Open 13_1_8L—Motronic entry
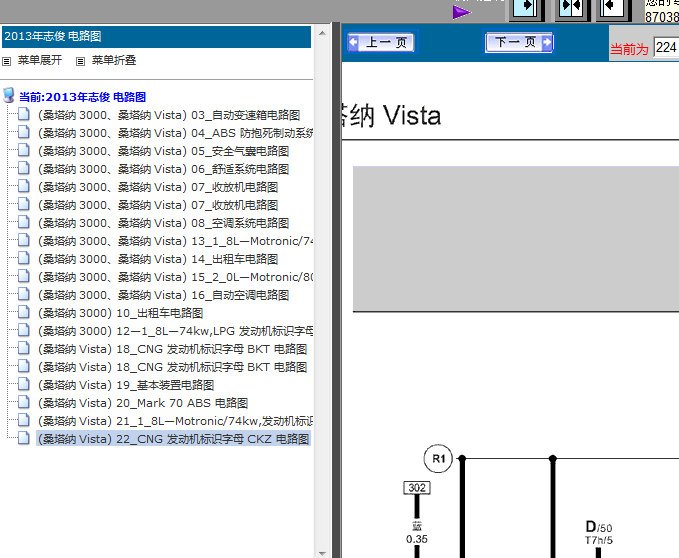Viewport: 679px width, 558px height. point(175,241)
